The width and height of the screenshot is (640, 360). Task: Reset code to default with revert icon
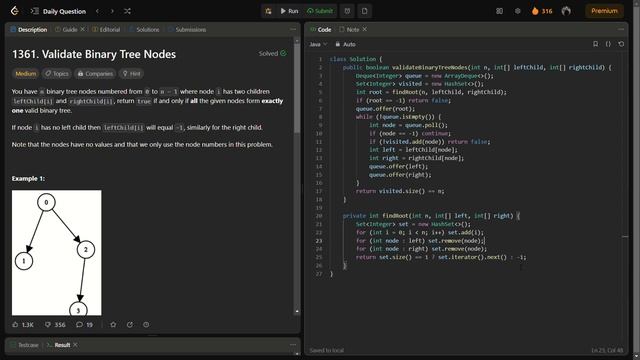[x=621, y=44]
